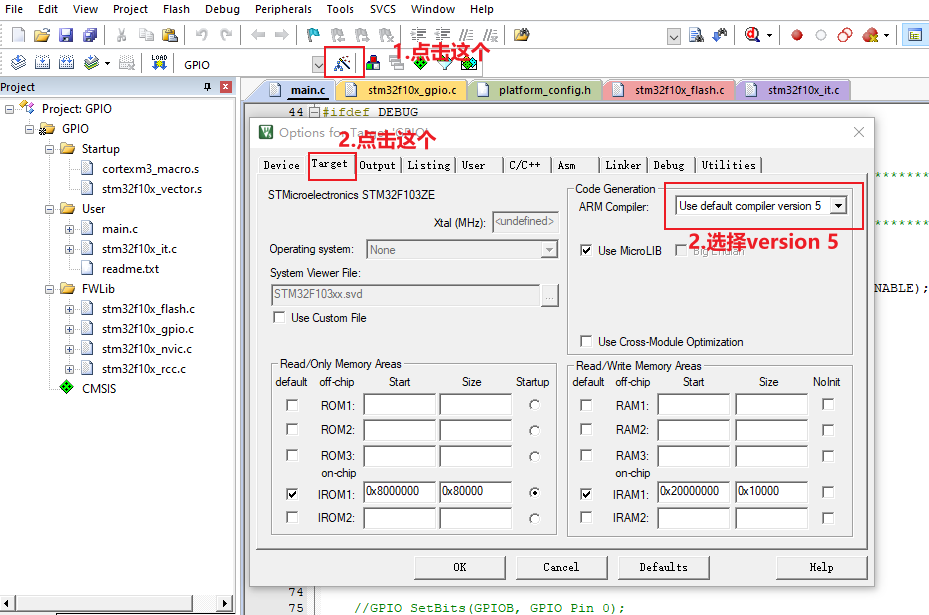Click the Indent selection icon
Image resolution: width=929 pixels, height=615 pixels.
click(418, 35)
